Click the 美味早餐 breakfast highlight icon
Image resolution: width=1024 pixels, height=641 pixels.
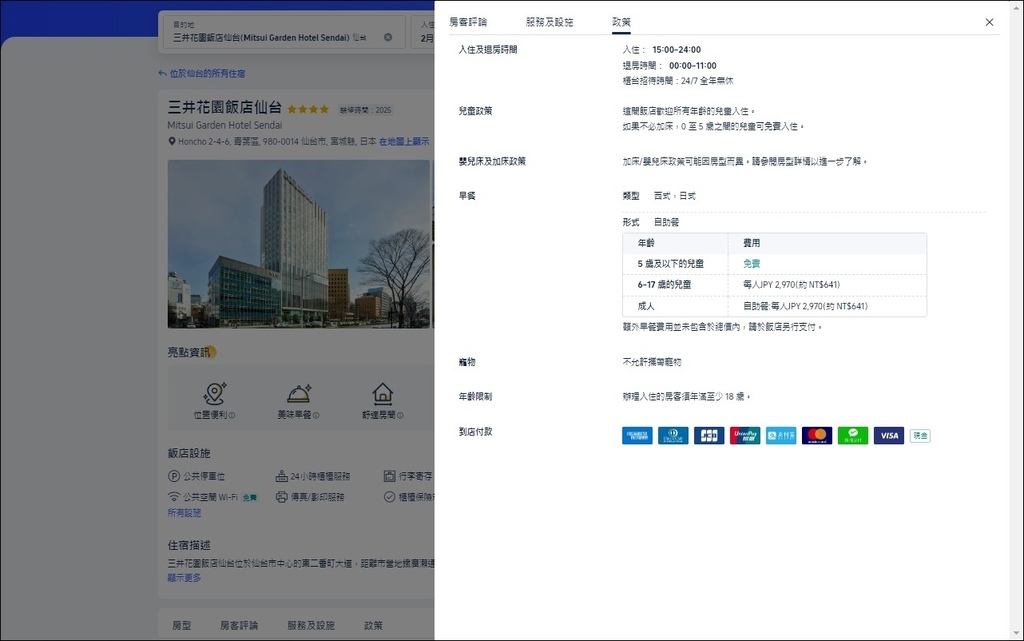pos(298,393)
